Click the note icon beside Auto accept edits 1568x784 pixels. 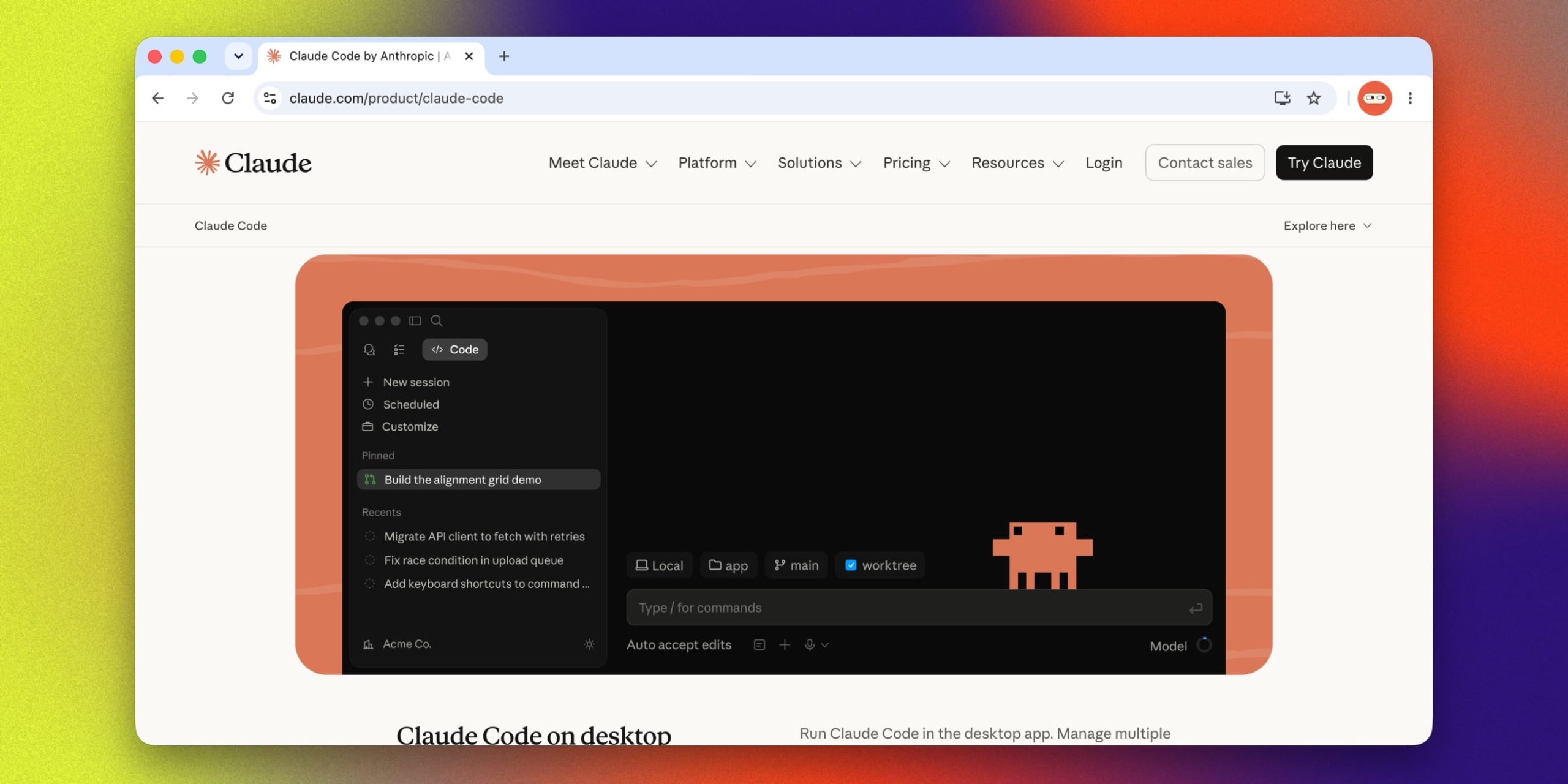pos(759,645)
